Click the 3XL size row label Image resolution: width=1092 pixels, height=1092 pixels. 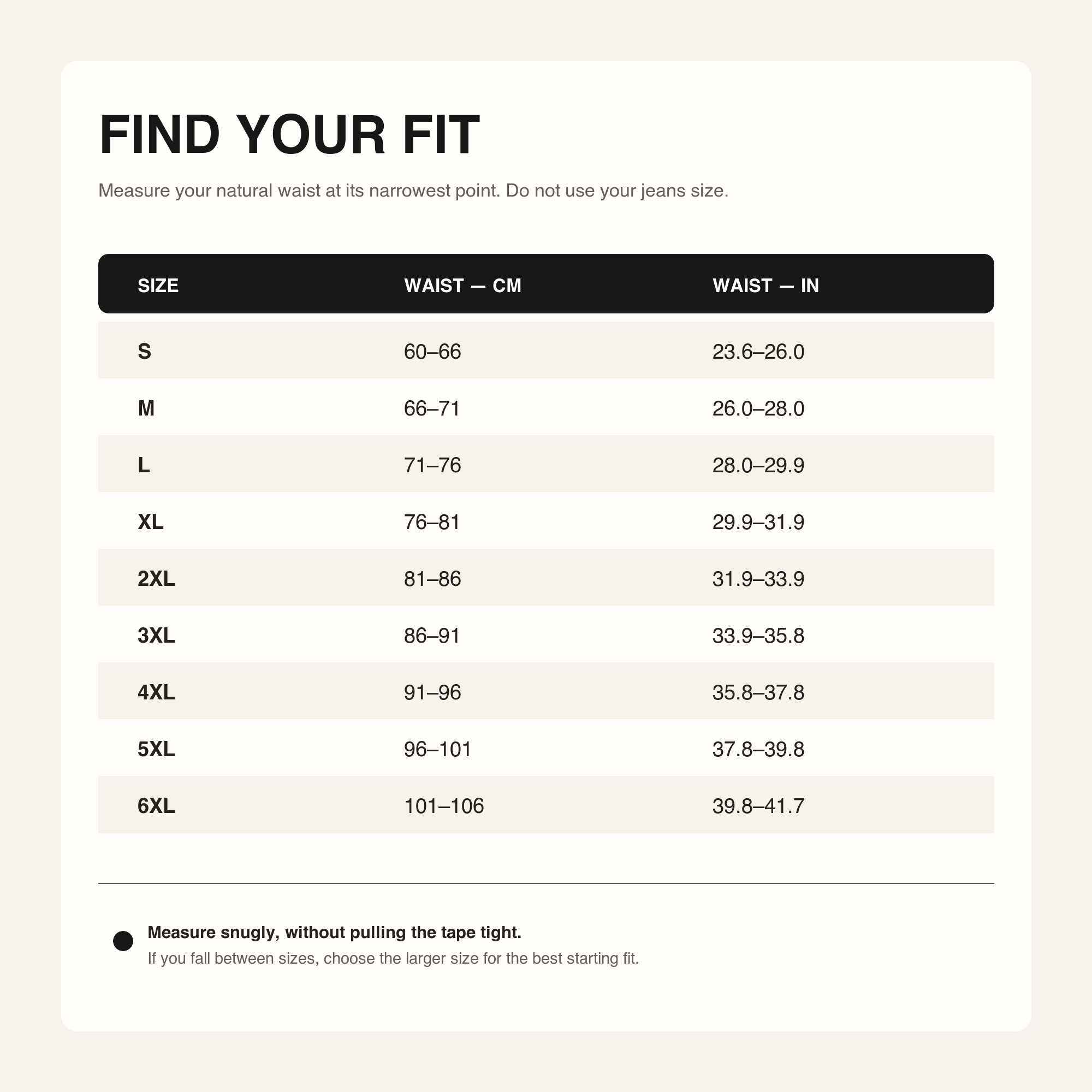156,636
